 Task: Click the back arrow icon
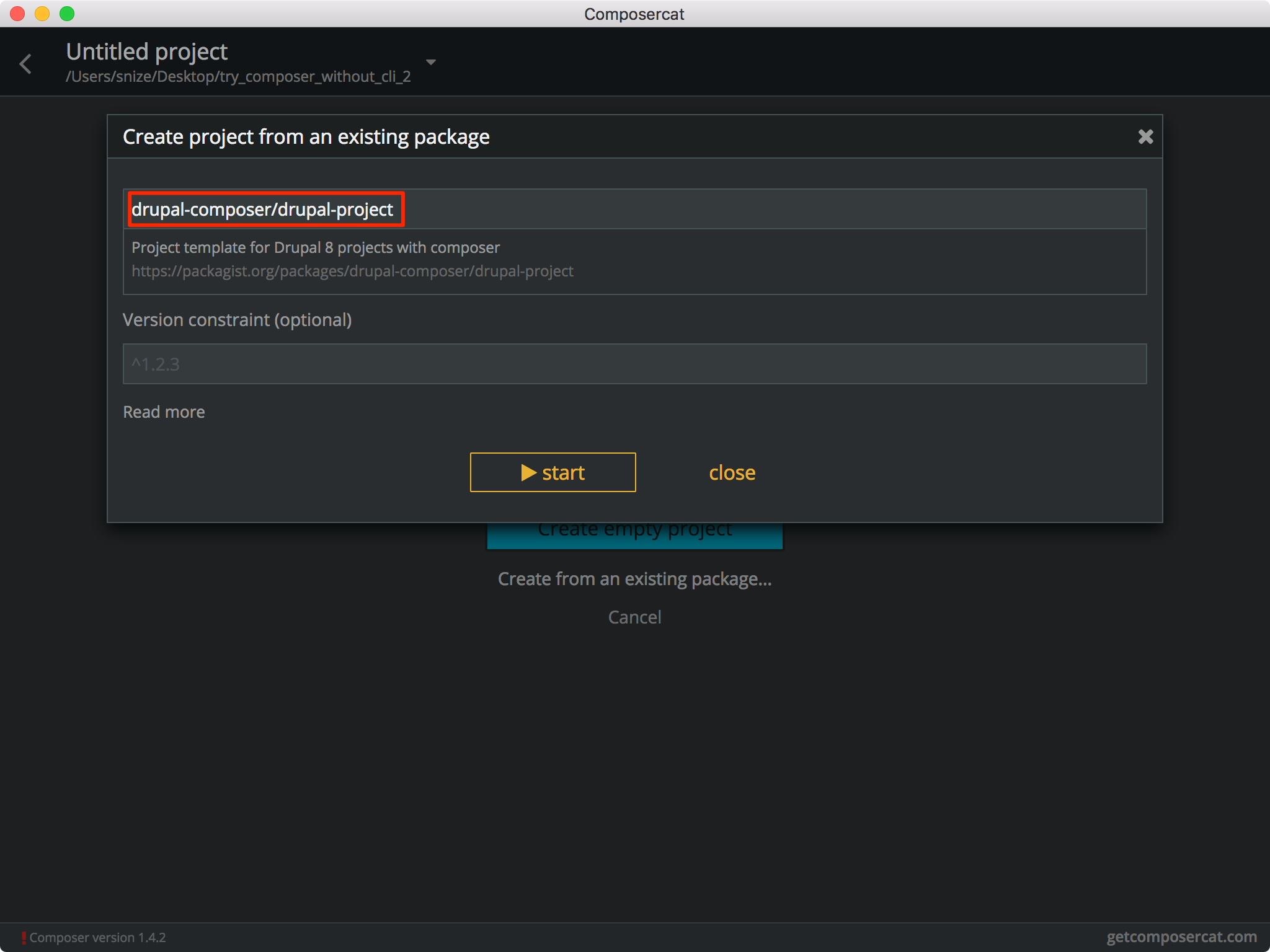[x=25, y=63]
